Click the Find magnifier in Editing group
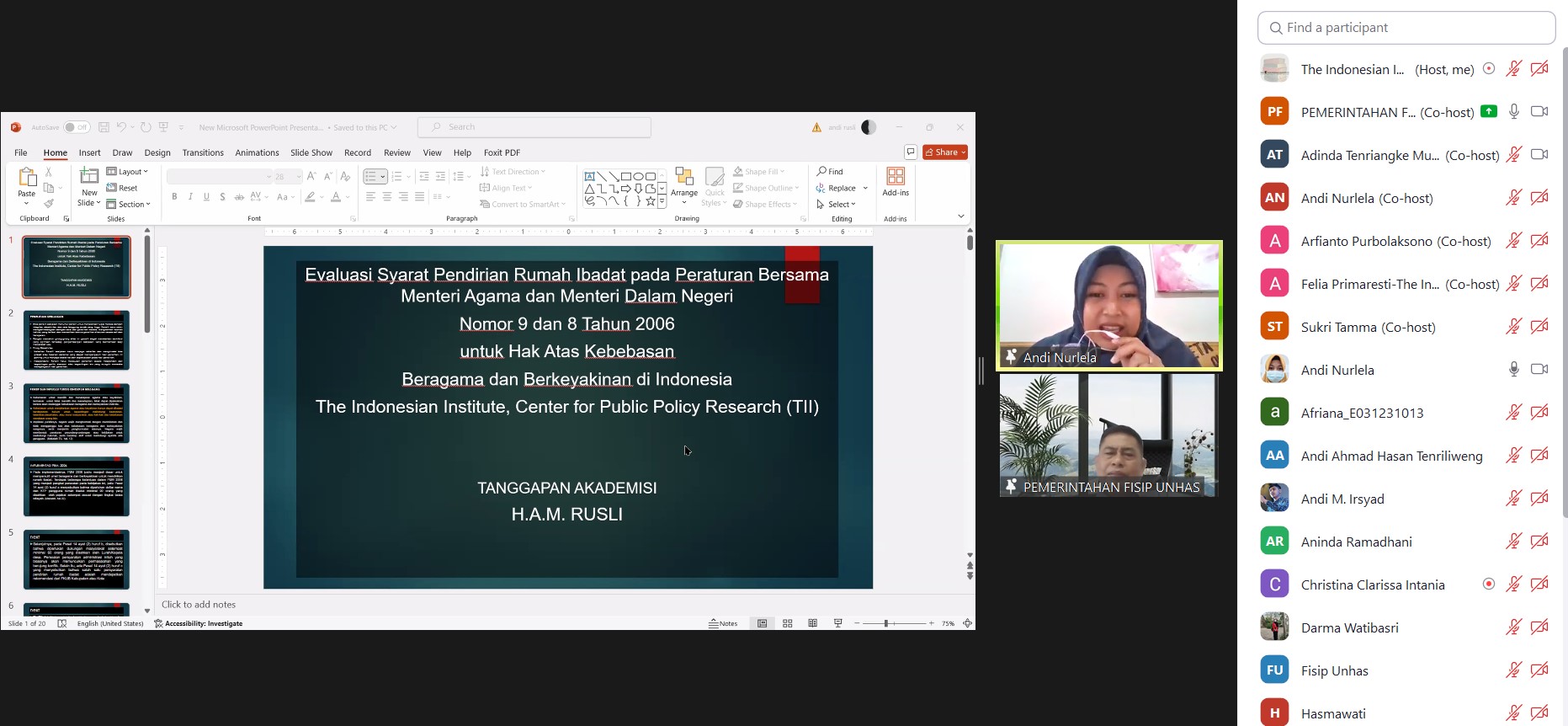 point(821,172)
